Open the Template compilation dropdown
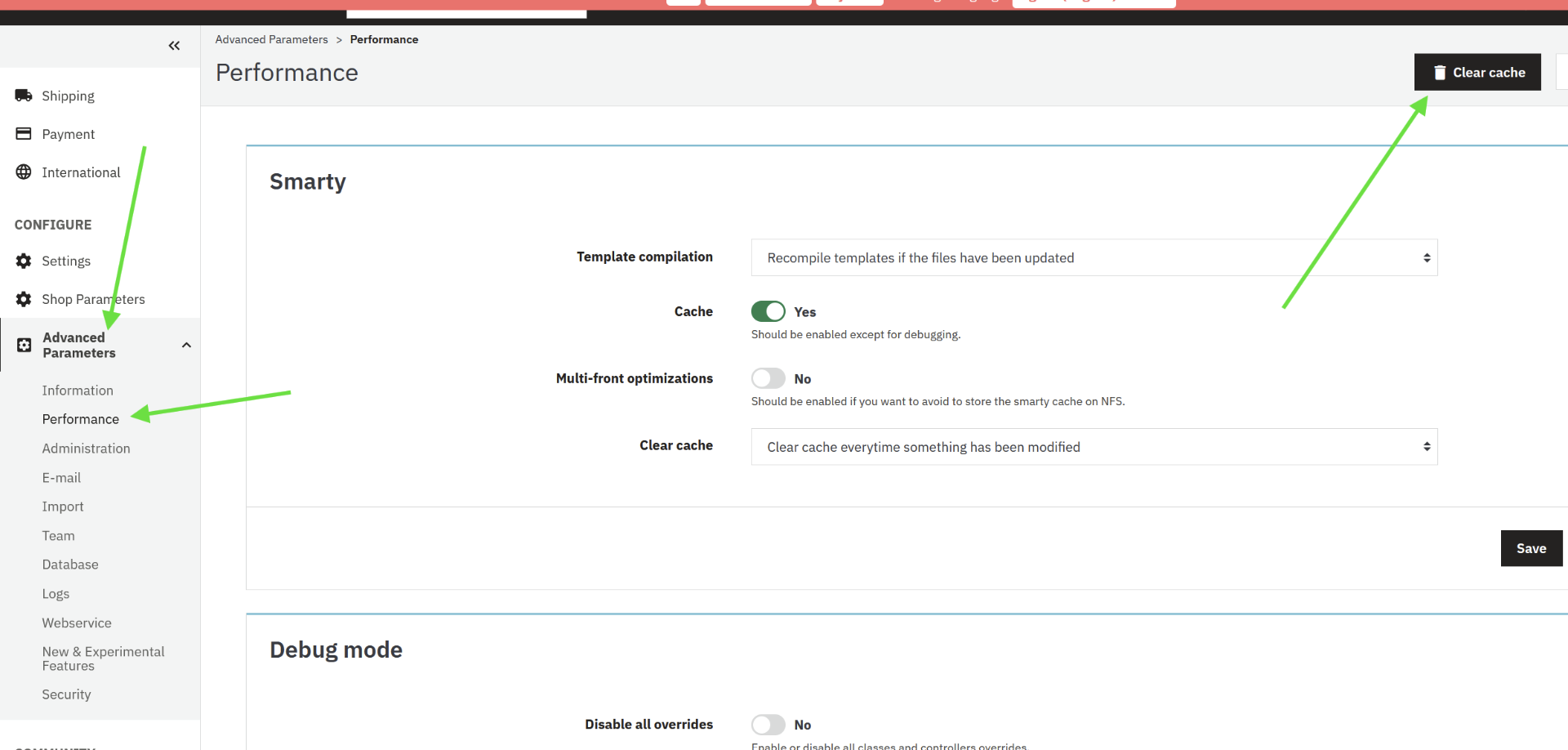Image resolution: width=1568 pixels, height=750 pixels. pos(1094,257)
